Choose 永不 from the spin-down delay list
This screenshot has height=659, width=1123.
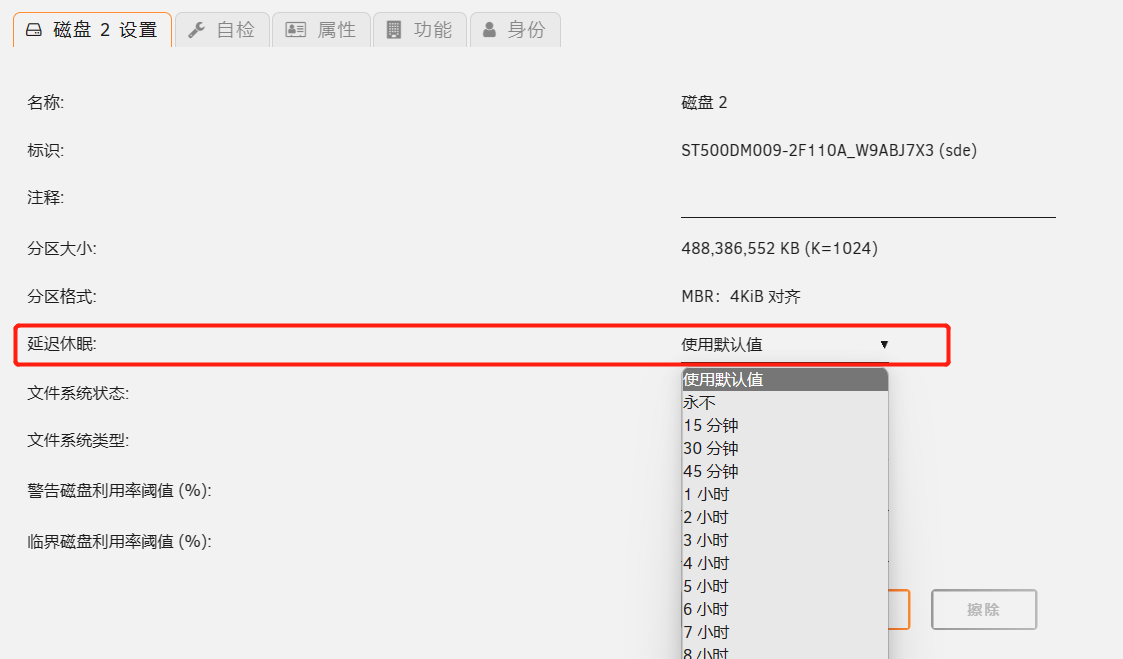[x=700, y=403]
